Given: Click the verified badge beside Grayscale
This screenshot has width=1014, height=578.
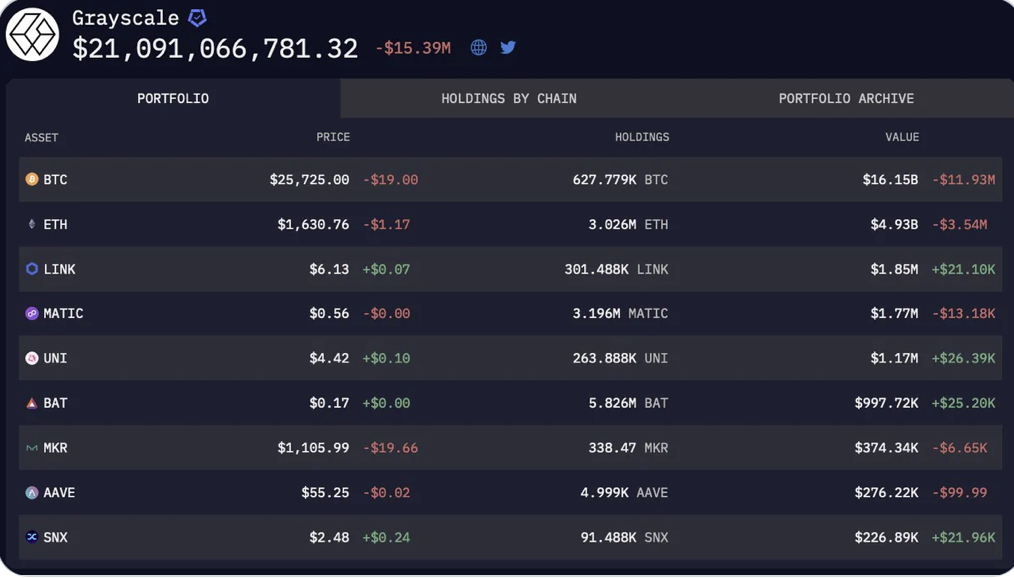Looking at the screenshot, I should point(197,18).
